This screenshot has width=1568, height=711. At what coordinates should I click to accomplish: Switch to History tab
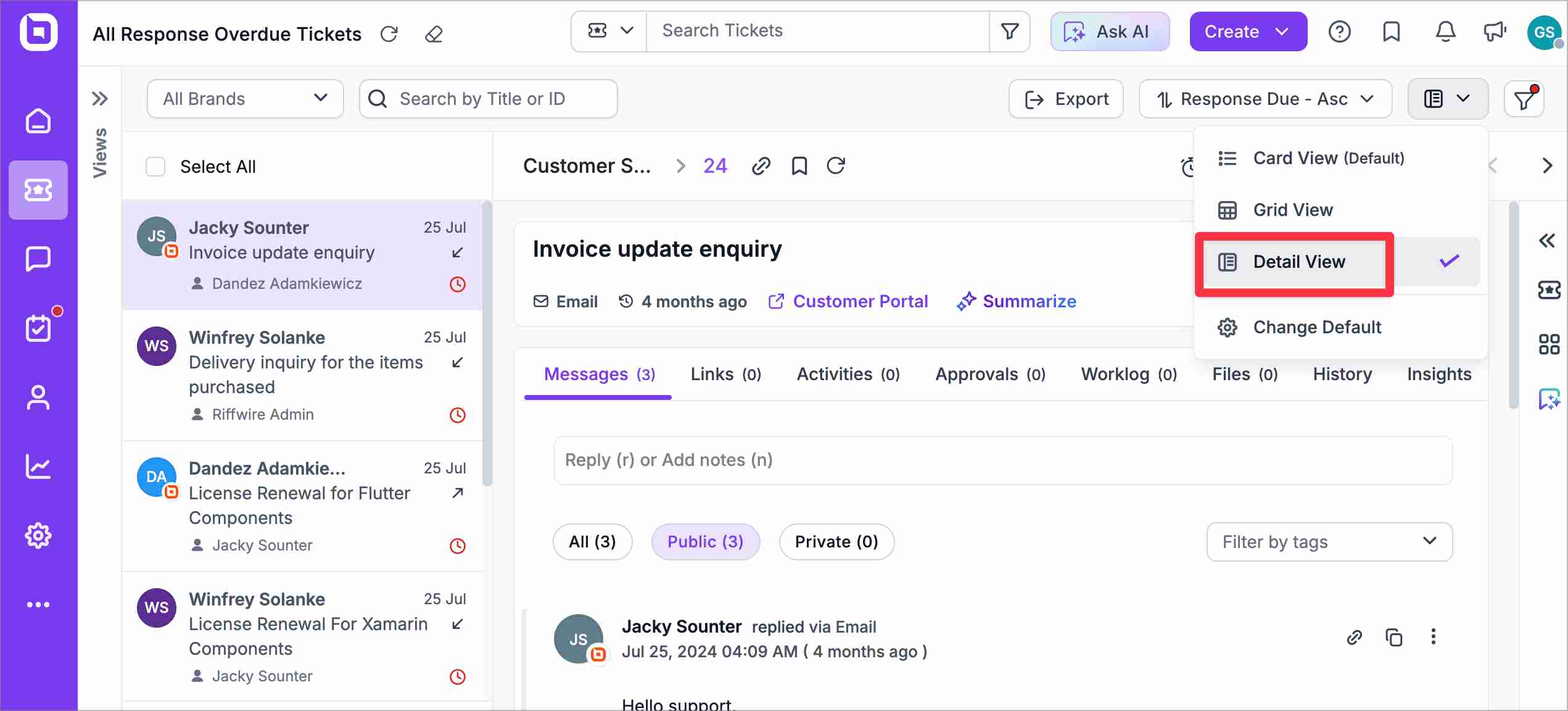1342,375
